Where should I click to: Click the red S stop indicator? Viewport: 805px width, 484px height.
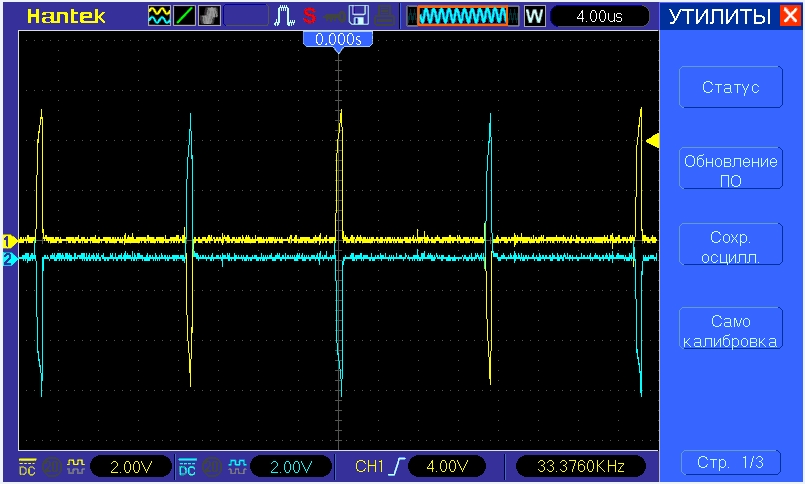coord(309,16)
